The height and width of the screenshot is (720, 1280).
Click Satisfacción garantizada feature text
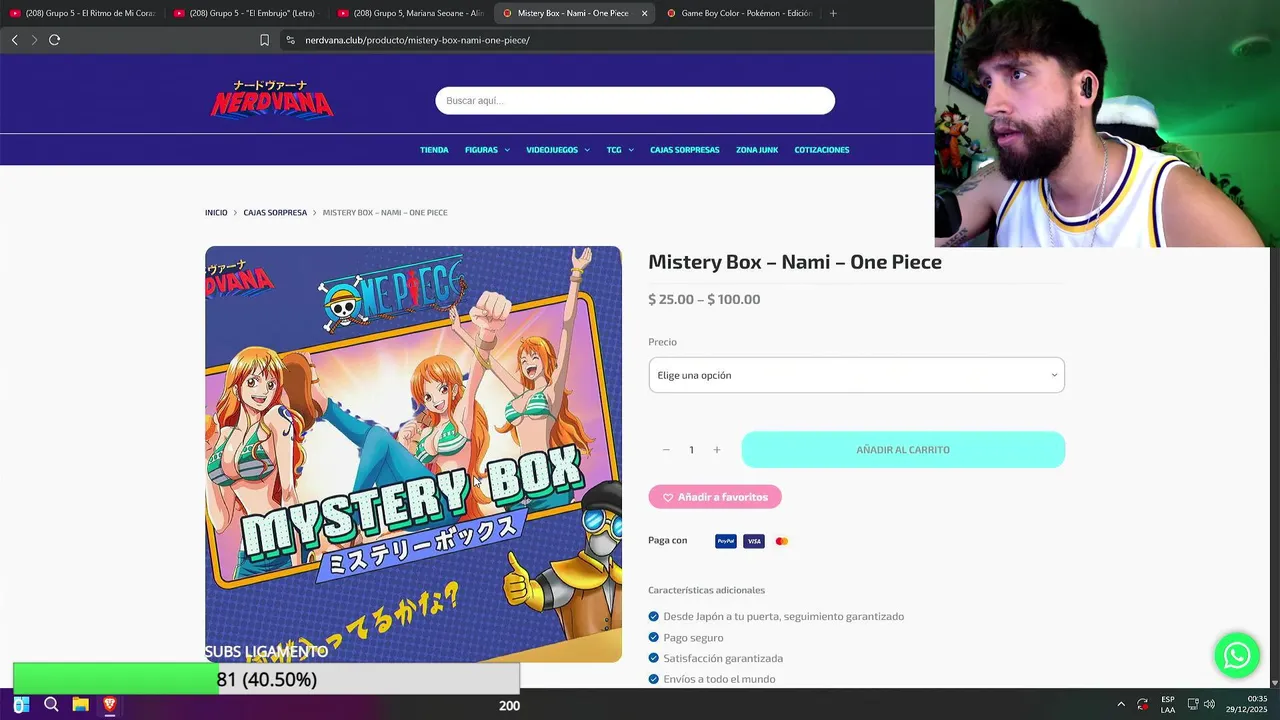tap(723, 658)
